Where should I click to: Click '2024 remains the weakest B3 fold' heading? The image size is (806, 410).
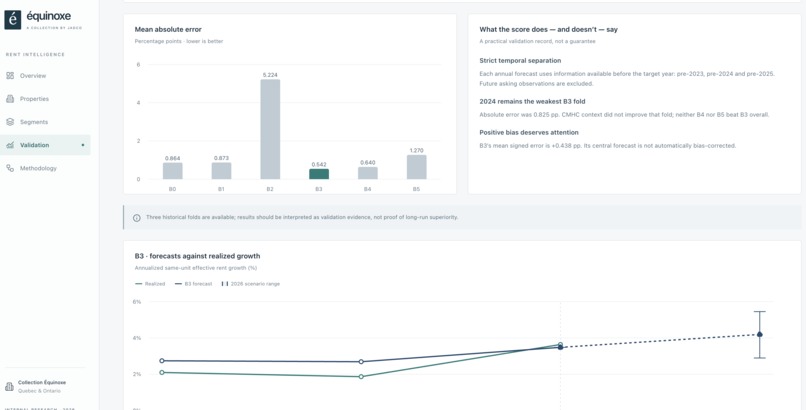point(532,102)
